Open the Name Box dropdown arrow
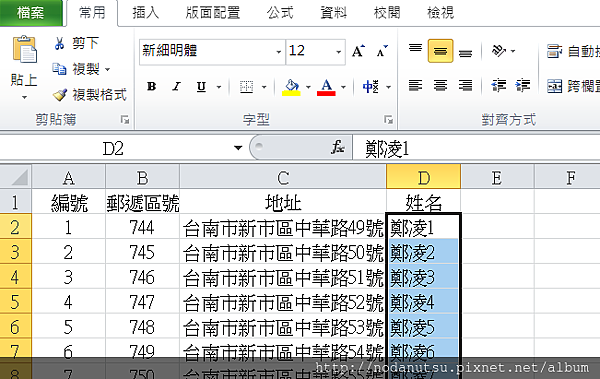 [x=238, y=148]
